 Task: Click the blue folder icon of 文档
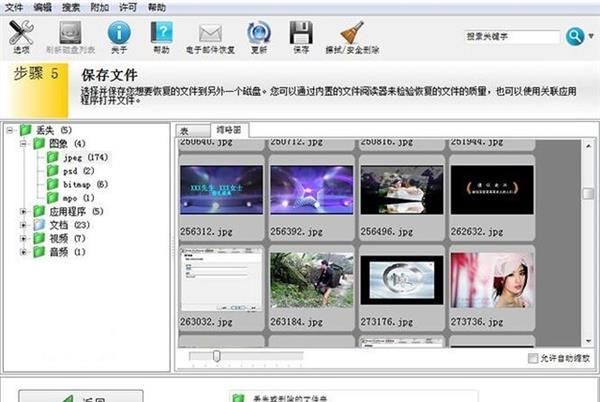click(39, 225)
